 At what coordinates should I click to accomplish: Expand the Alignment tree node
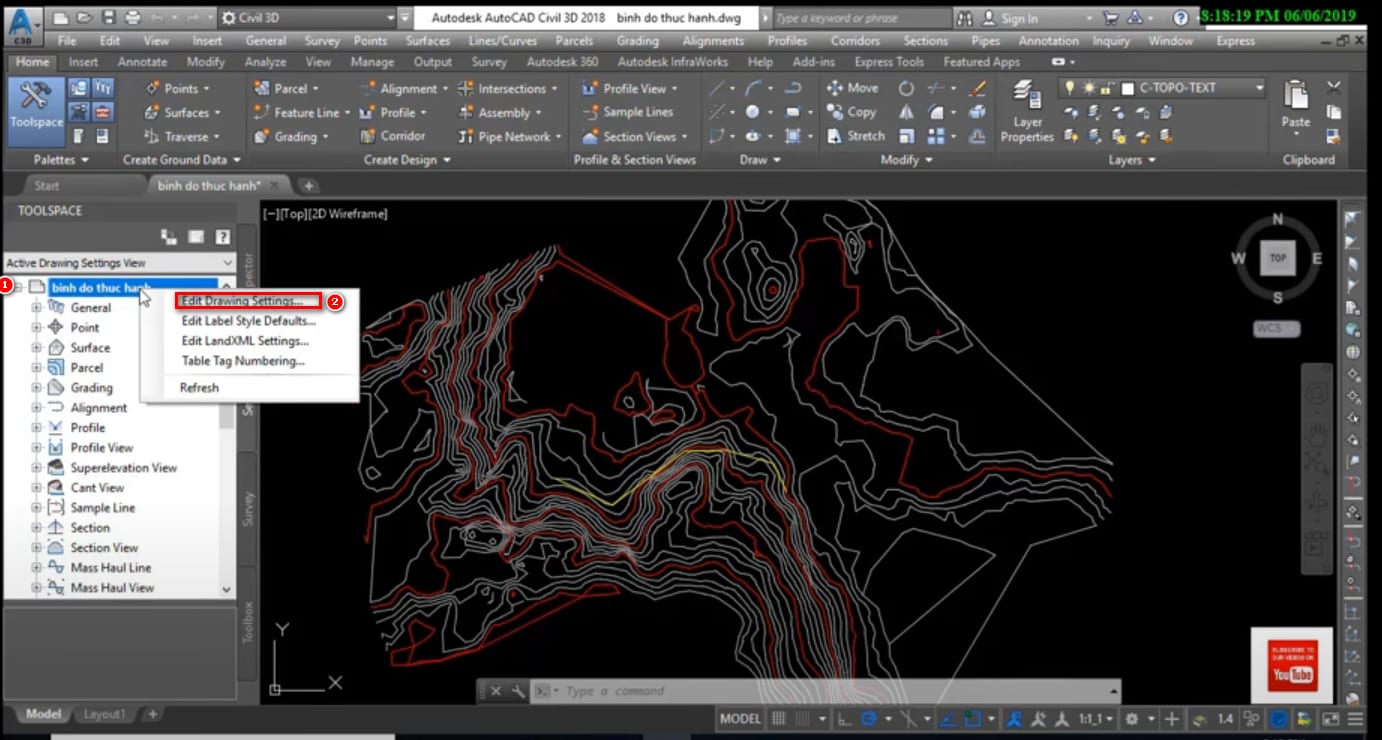pos(37,408)
